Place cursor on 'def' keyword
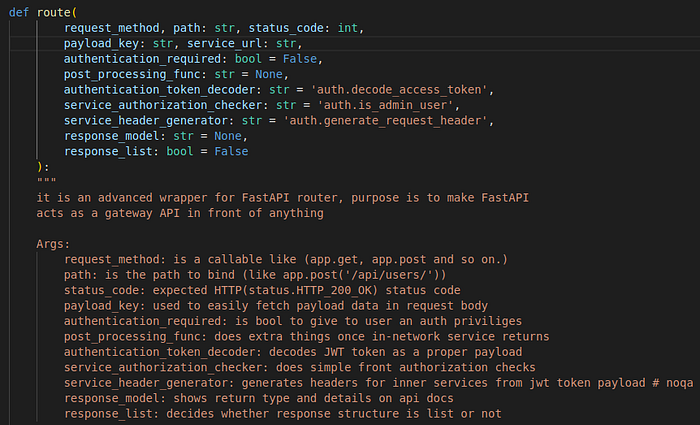 (19, 12)
